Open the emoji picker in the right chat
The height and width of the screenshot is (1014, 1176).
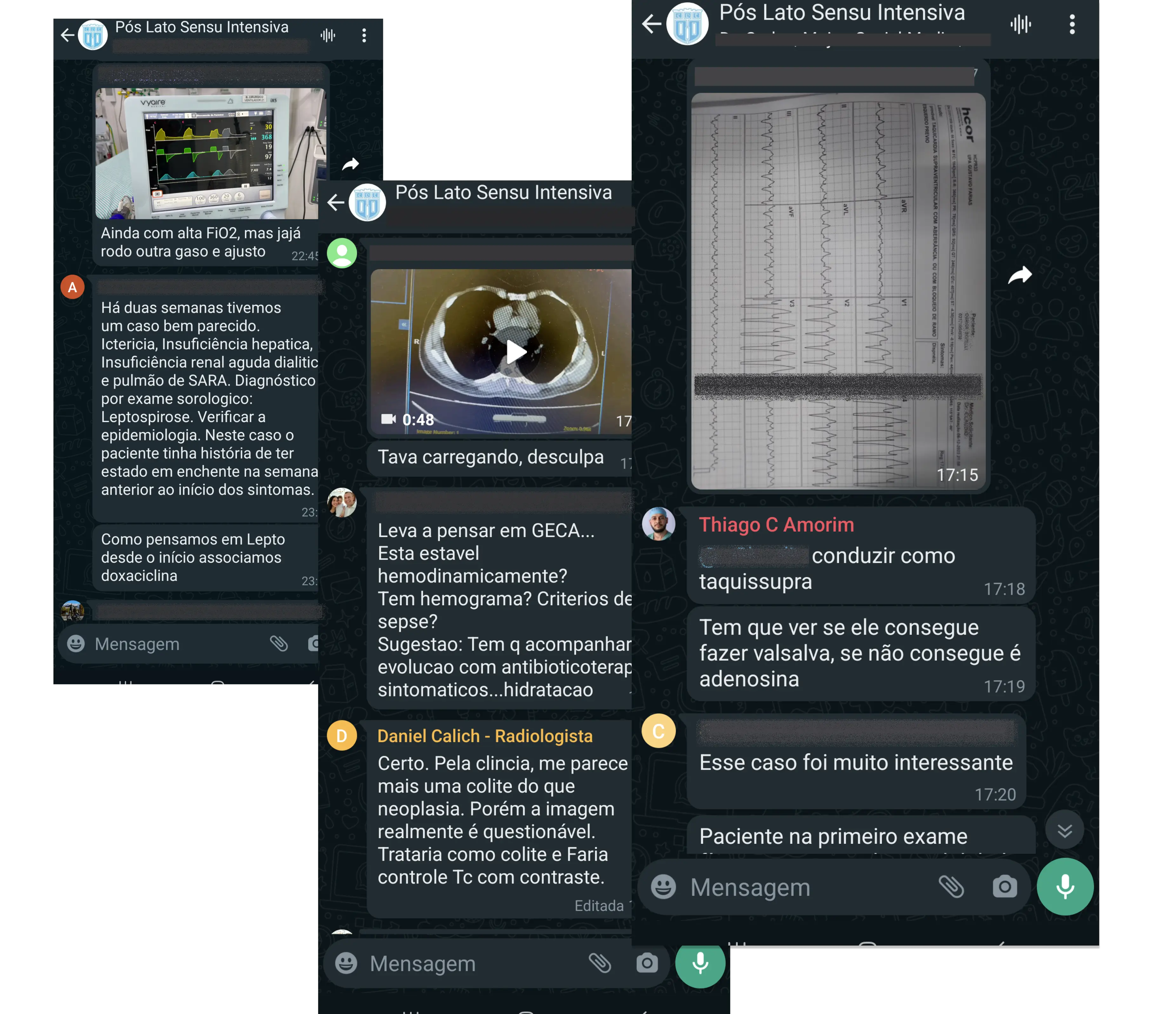(663, 886)
